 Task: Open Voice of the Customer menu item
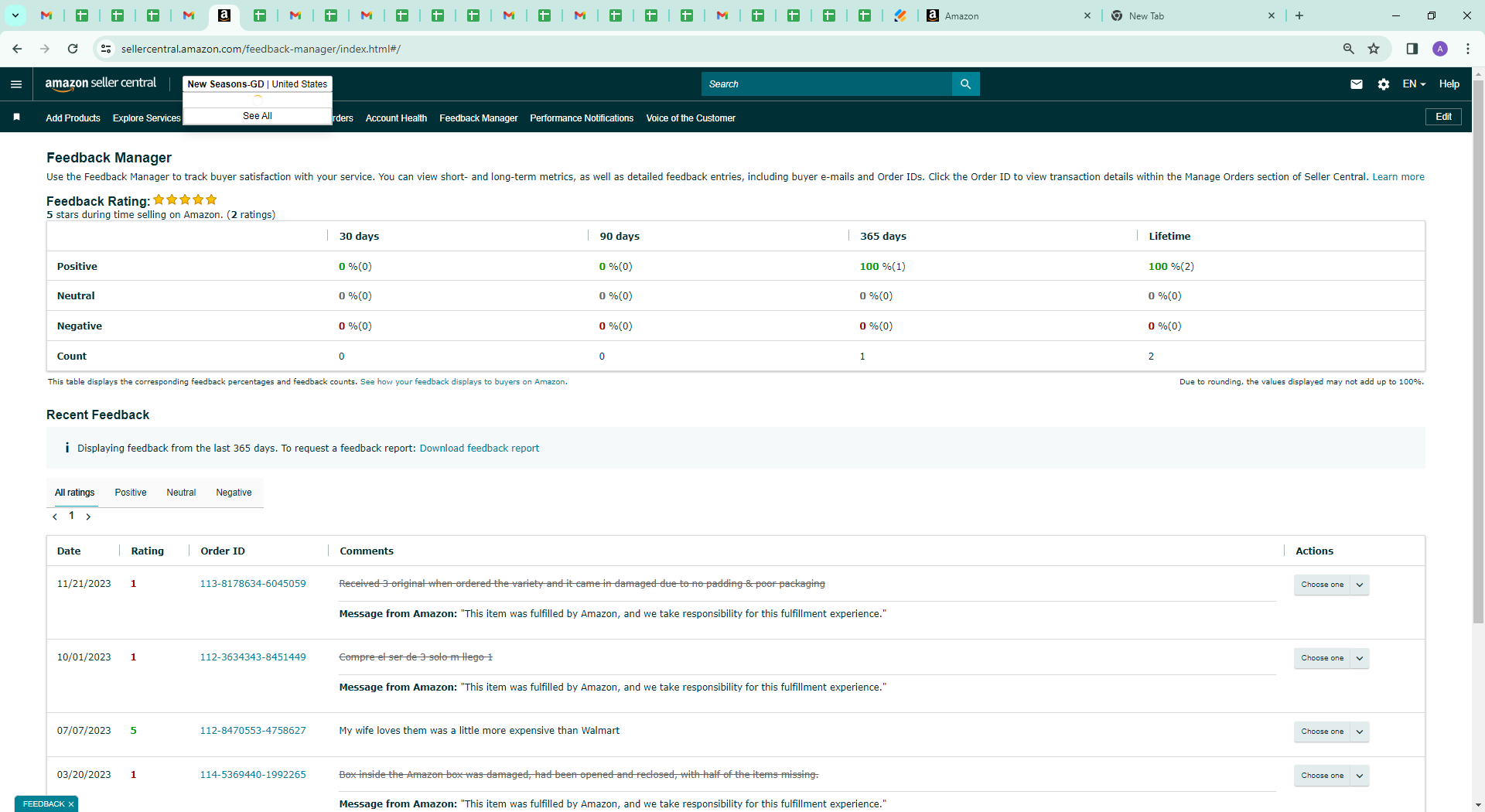point(691,118)
